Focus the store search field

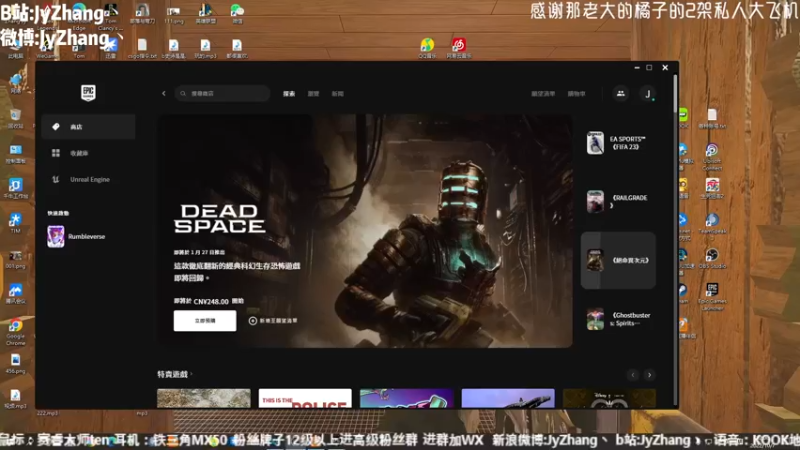[222, 93]
